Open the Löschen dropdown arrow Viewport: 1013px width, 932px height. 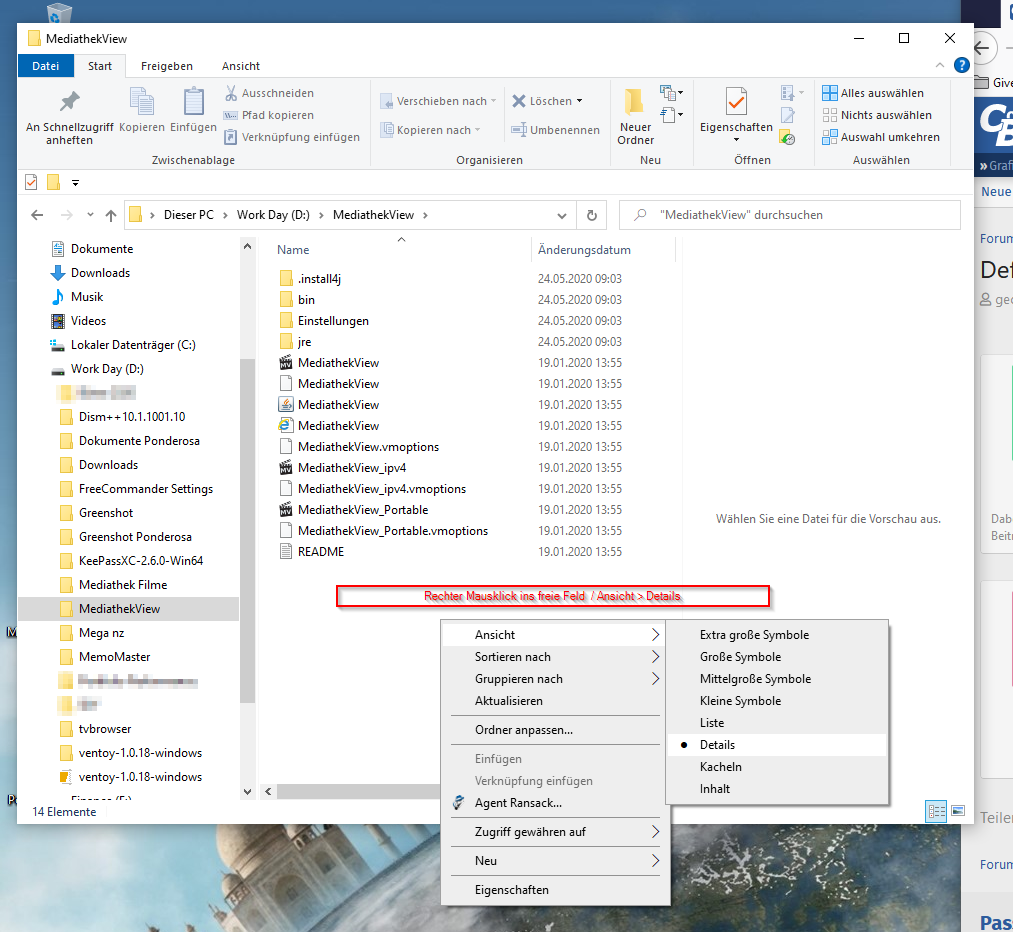(x=580, y=101)
